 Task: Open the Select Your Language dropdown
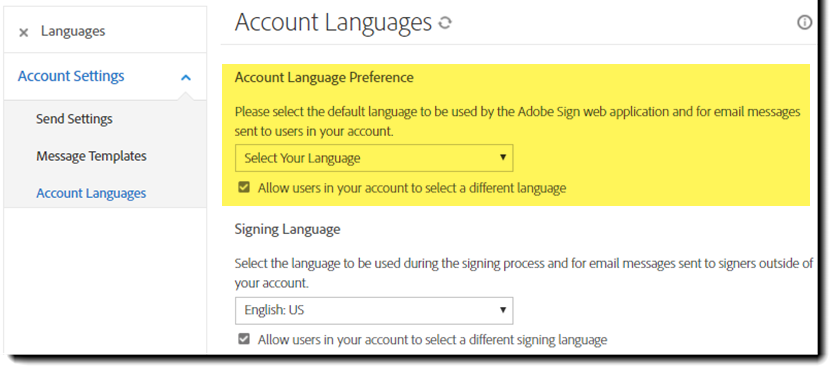click(374, 158)
